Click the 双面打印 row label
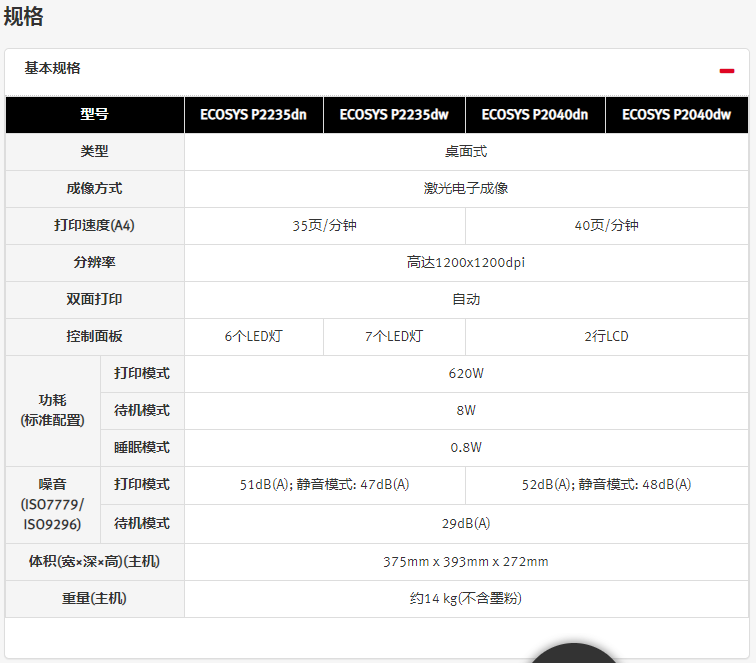This screenshot has width=756, height=663. [x=94, y=299]
